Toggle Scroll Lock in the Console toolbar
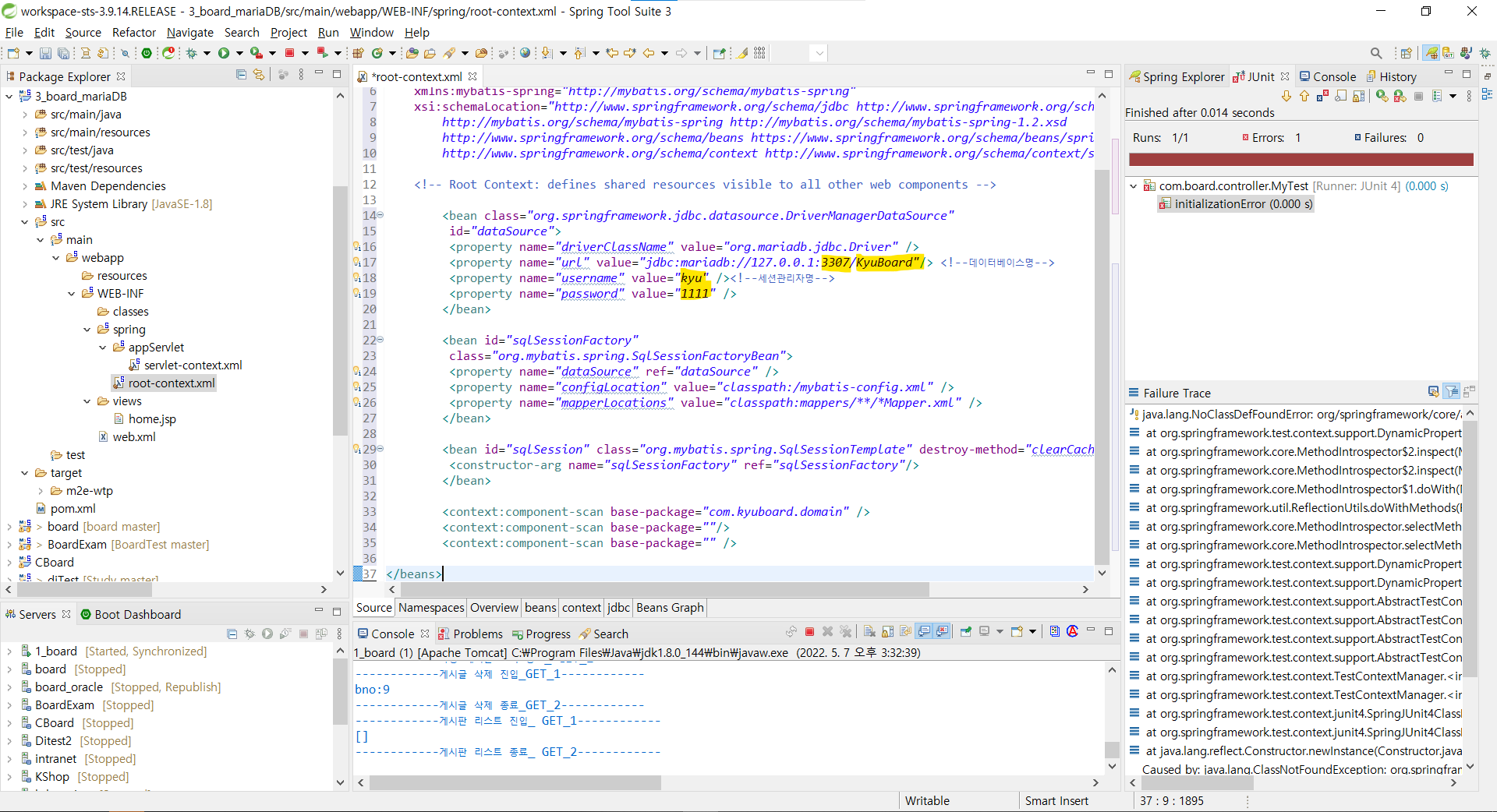Screen dimensions: 1497x812 [887, 632]
